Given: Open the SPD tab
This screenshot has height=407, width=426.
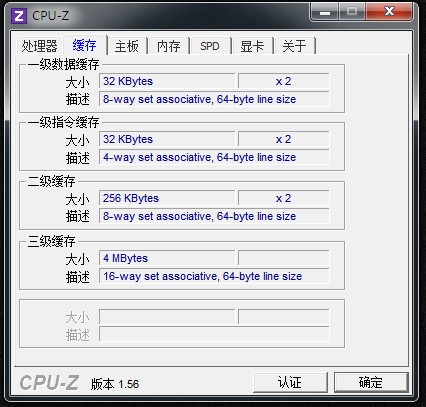Looking at the screenshot, I should click(210, 46).
